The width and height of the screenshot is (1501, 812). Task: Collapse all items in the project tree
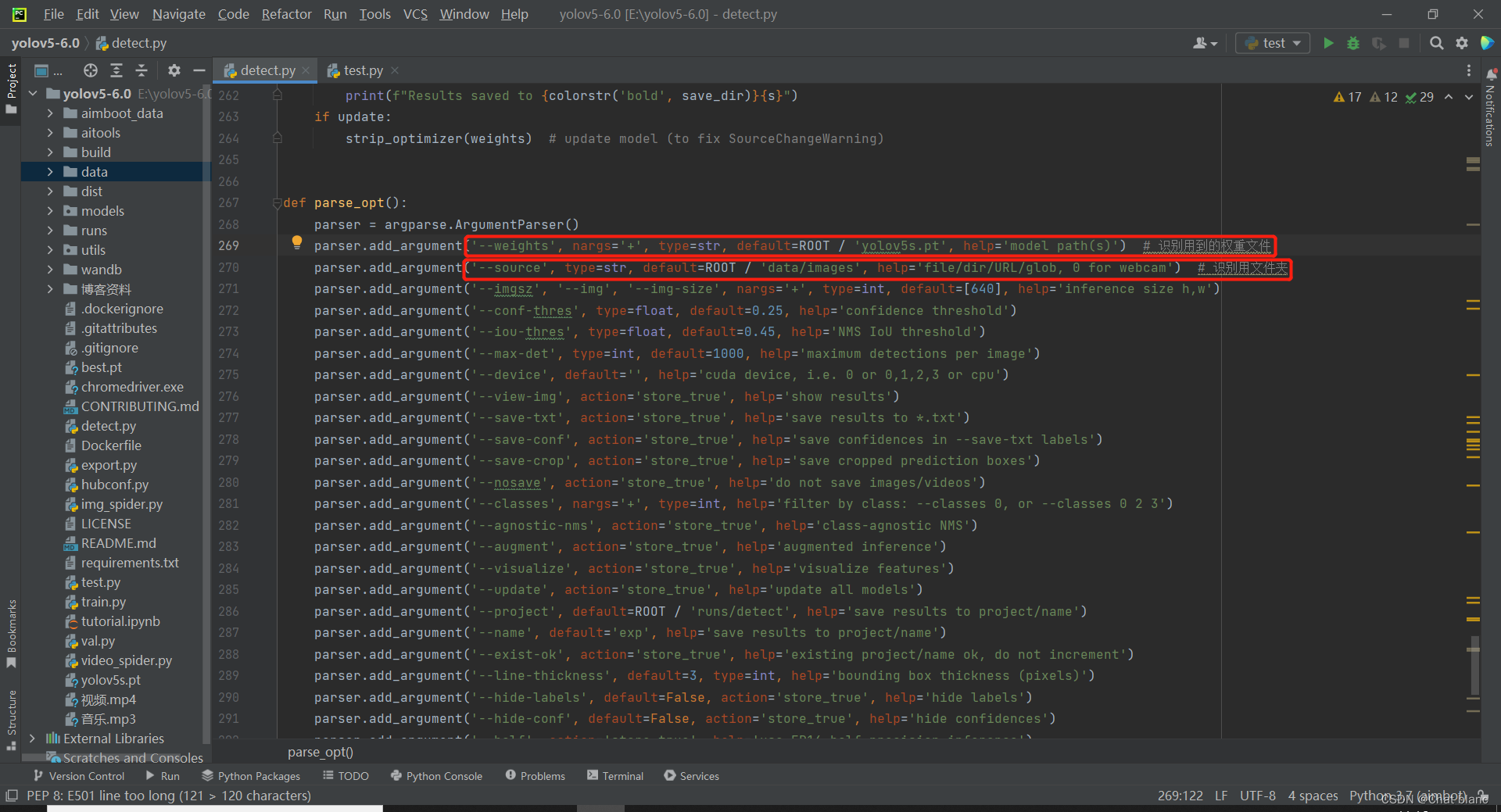click(x=142, y=70)
